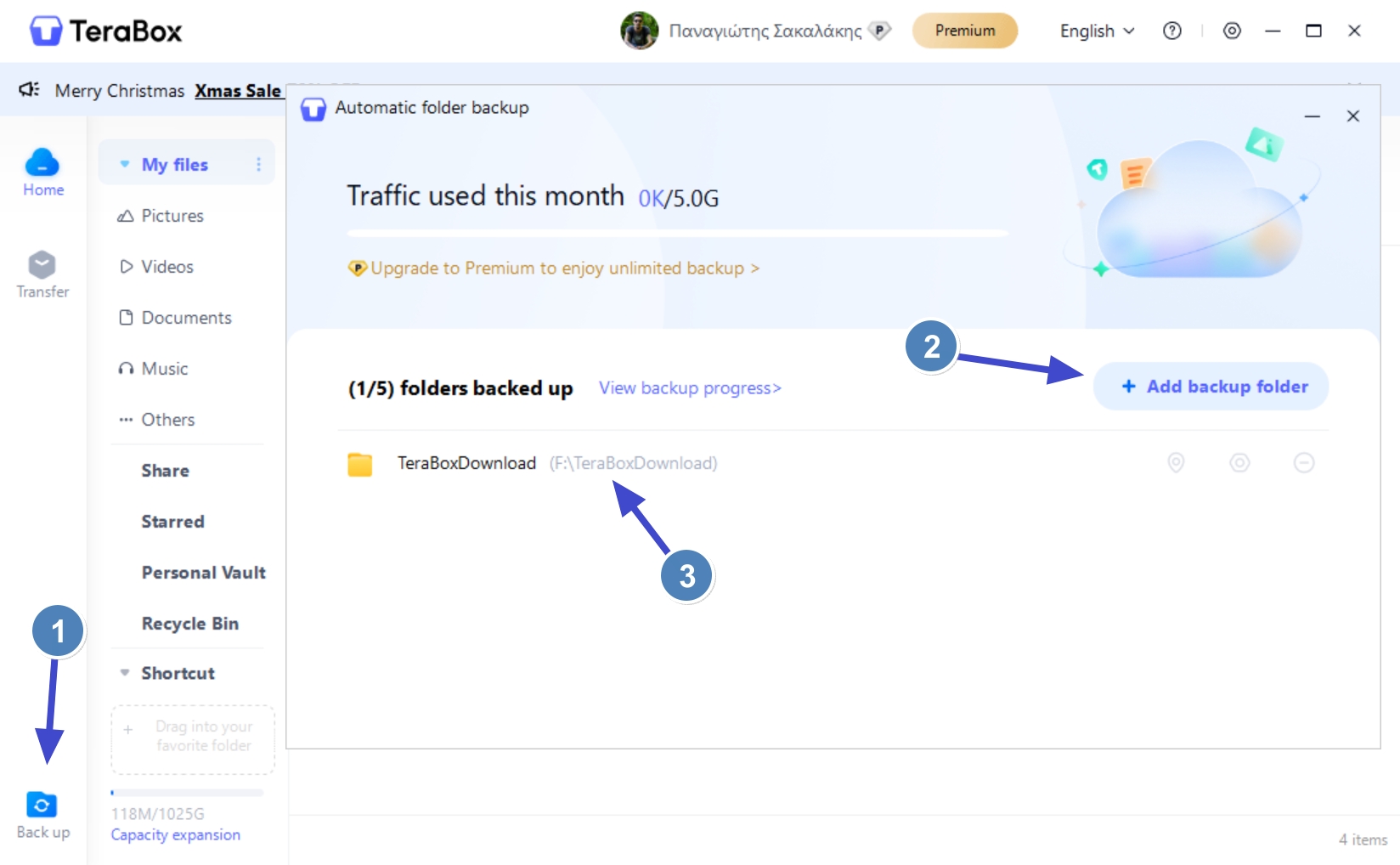Open My files more options menu
This screenshot has width=1400, height=865.
[258, 164]
